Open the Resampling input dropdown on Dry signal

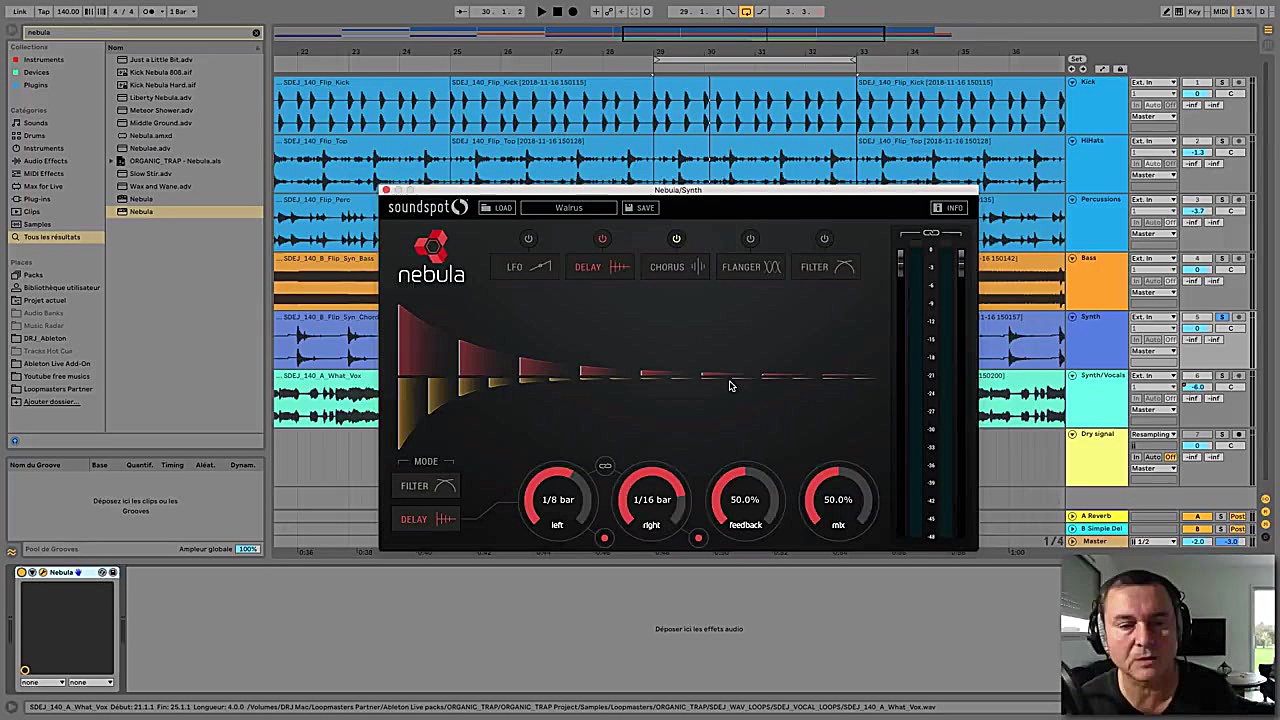(x=1153, y=434)
